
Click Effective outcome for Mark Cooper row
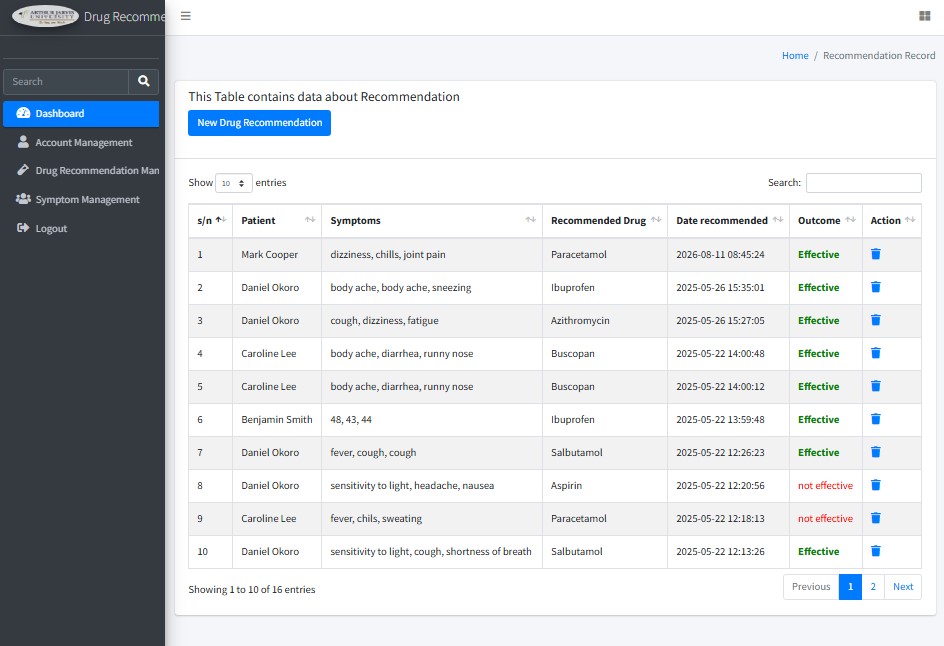tap(818, 255)
